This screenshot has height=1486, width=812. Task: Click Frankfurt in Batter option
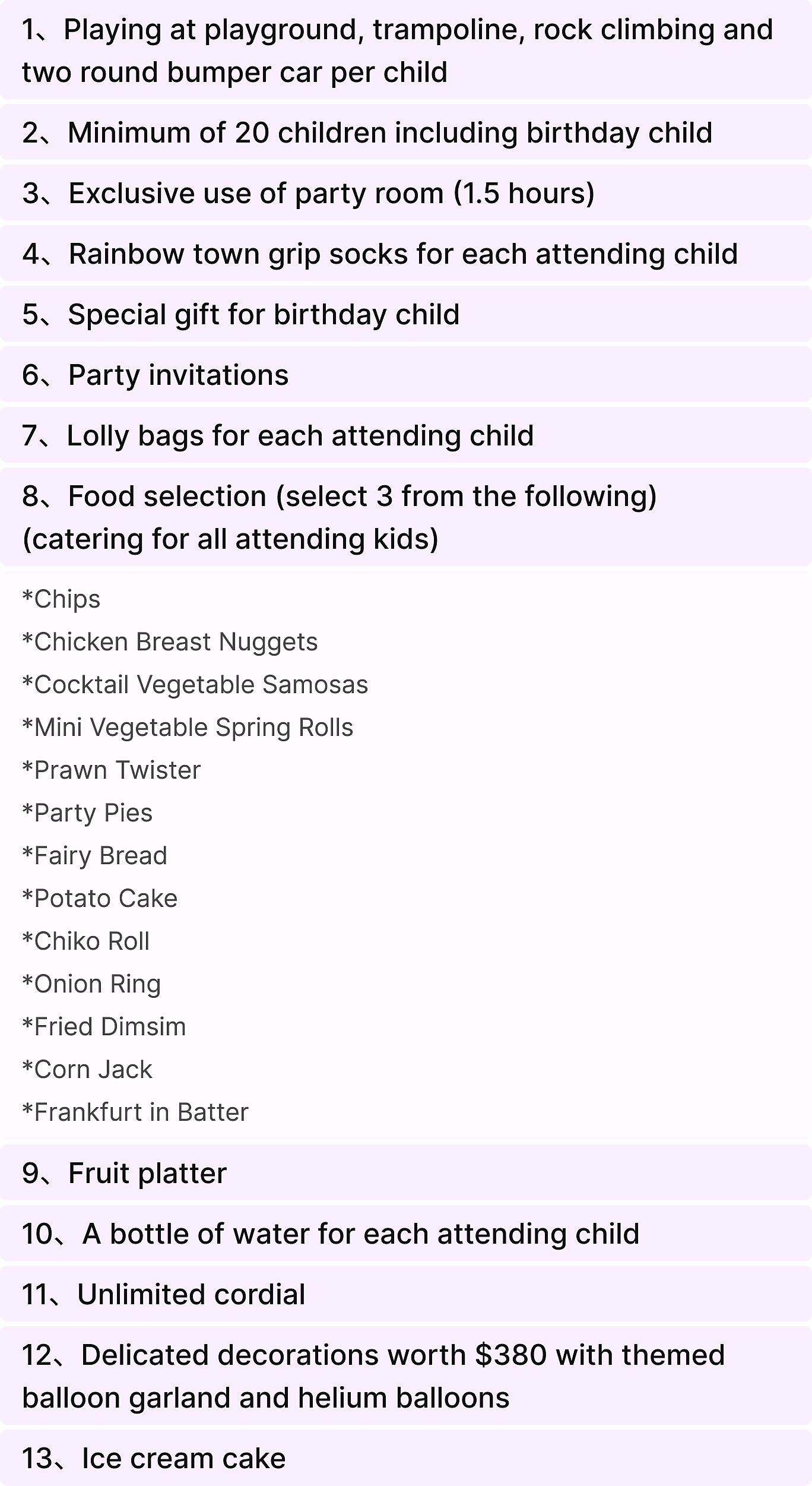tap(135, 1112)
